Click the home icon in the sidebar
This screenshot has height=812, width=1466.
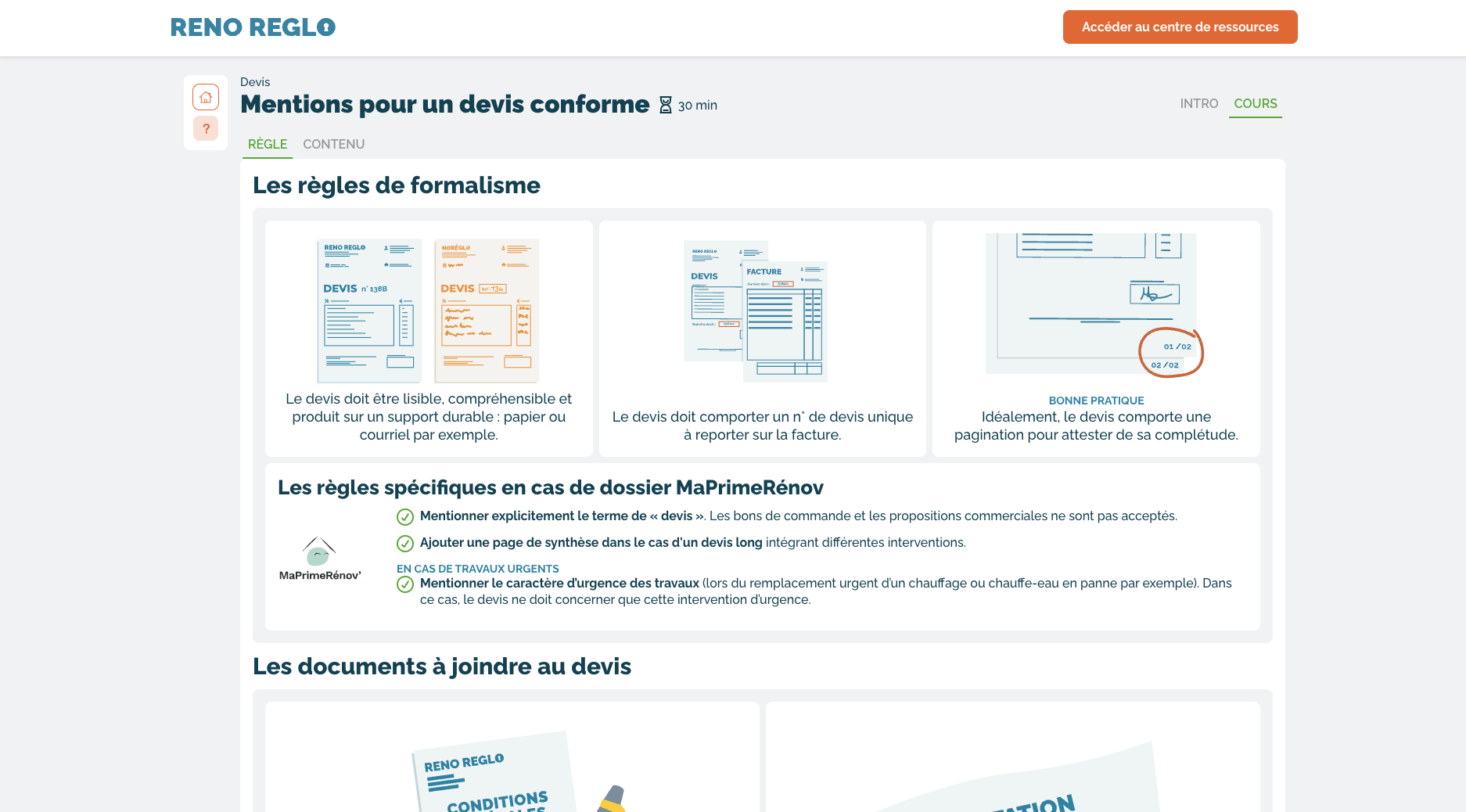pos(206,97)
